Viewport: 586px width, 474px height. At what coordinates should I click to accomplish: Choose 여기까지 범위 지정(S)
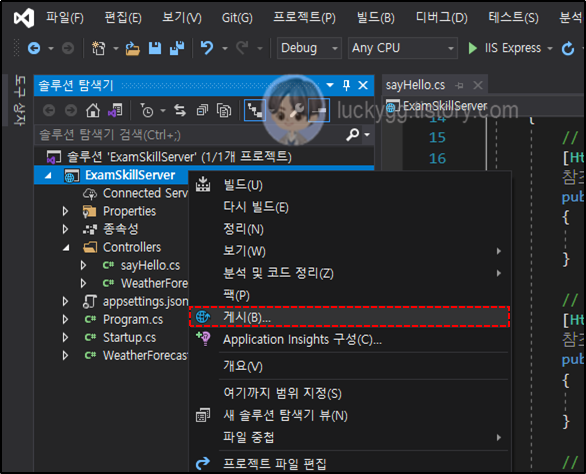pos(349,393)
